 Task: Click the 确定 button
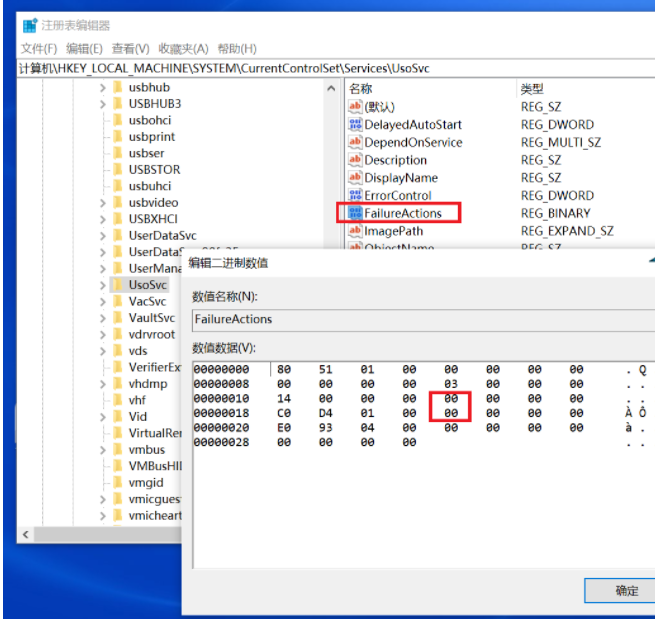pos(624,590)
